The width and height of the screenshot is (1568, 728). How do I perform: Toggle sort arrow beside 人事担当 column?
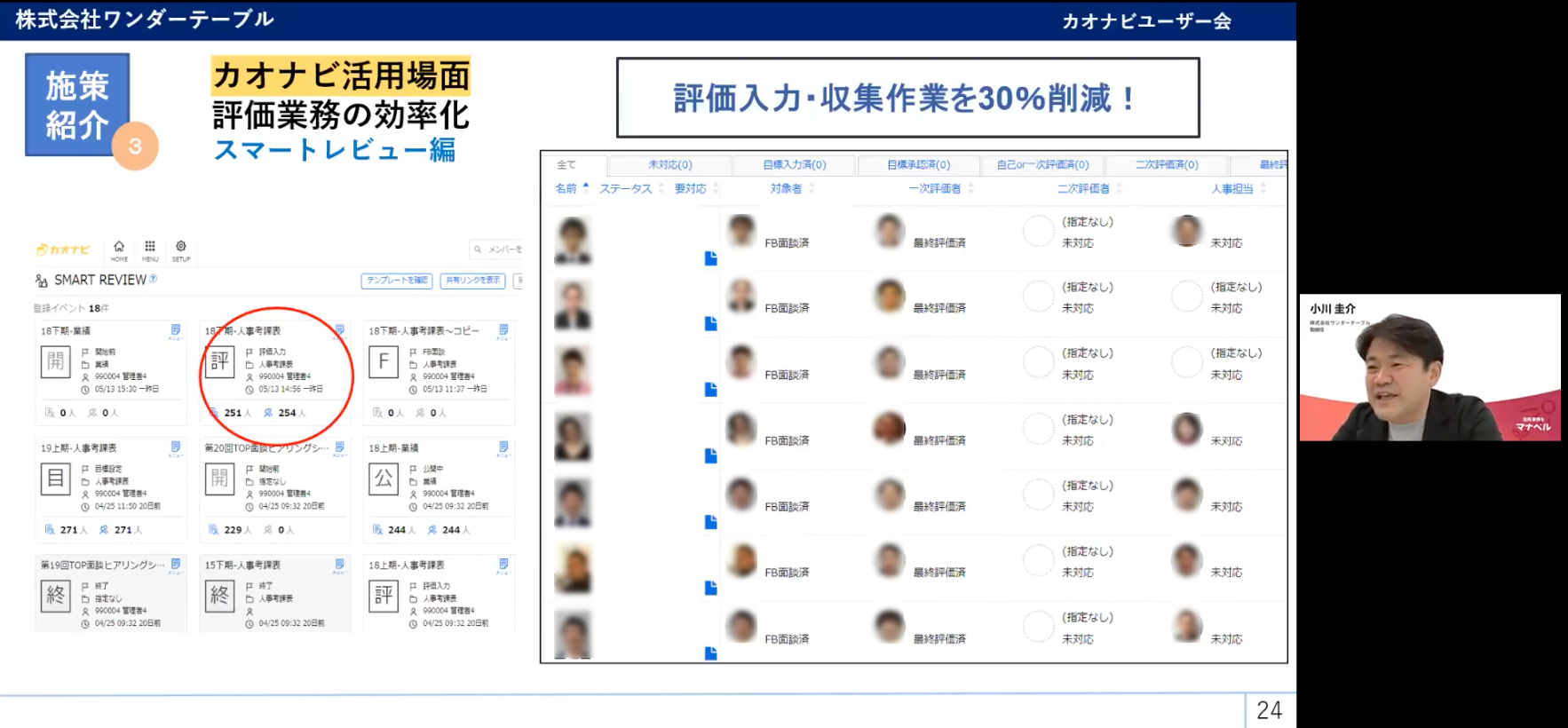click(1263, 188)
